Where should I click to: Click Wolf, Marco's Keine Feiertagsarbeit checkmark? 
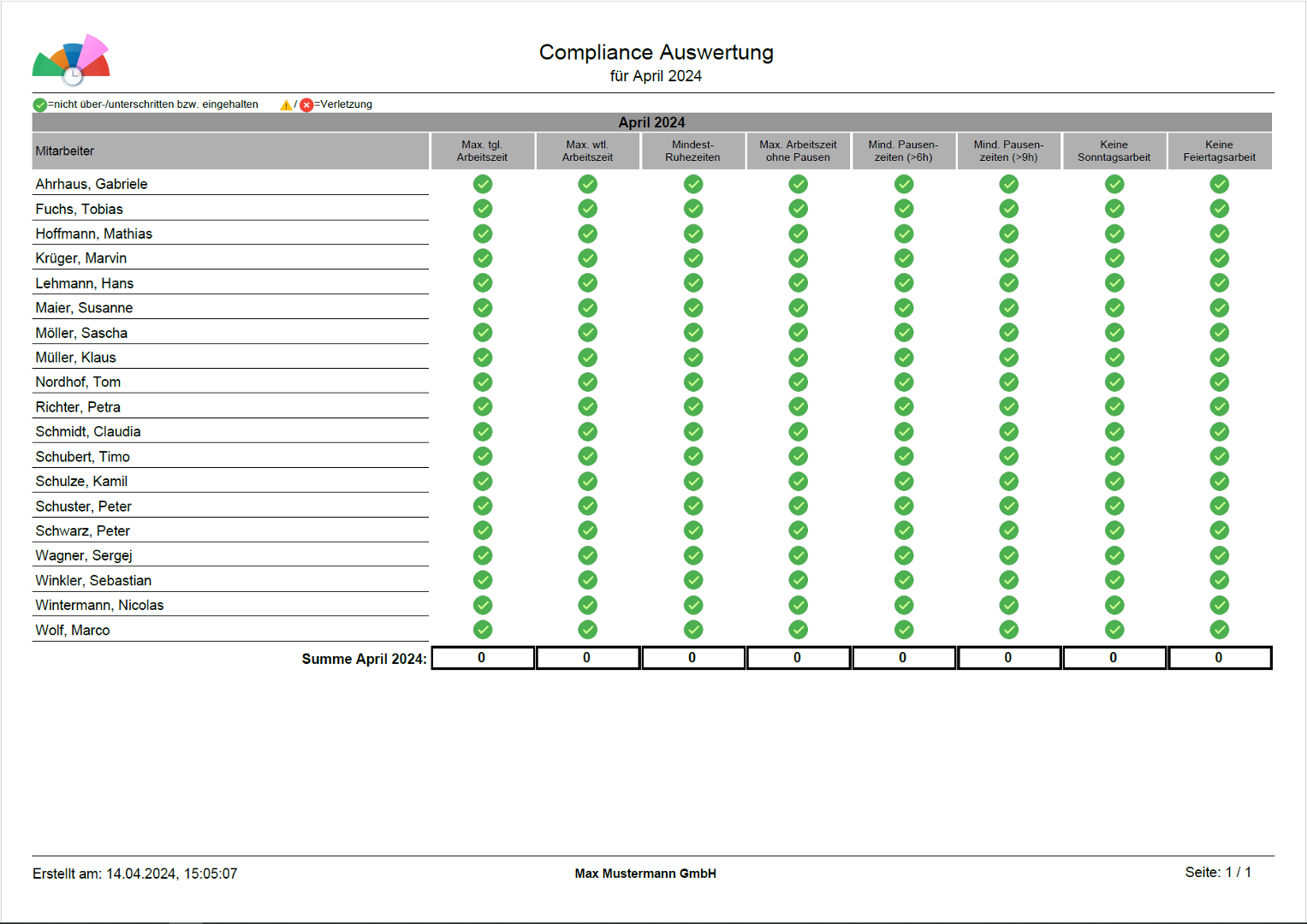[1219, 630]
